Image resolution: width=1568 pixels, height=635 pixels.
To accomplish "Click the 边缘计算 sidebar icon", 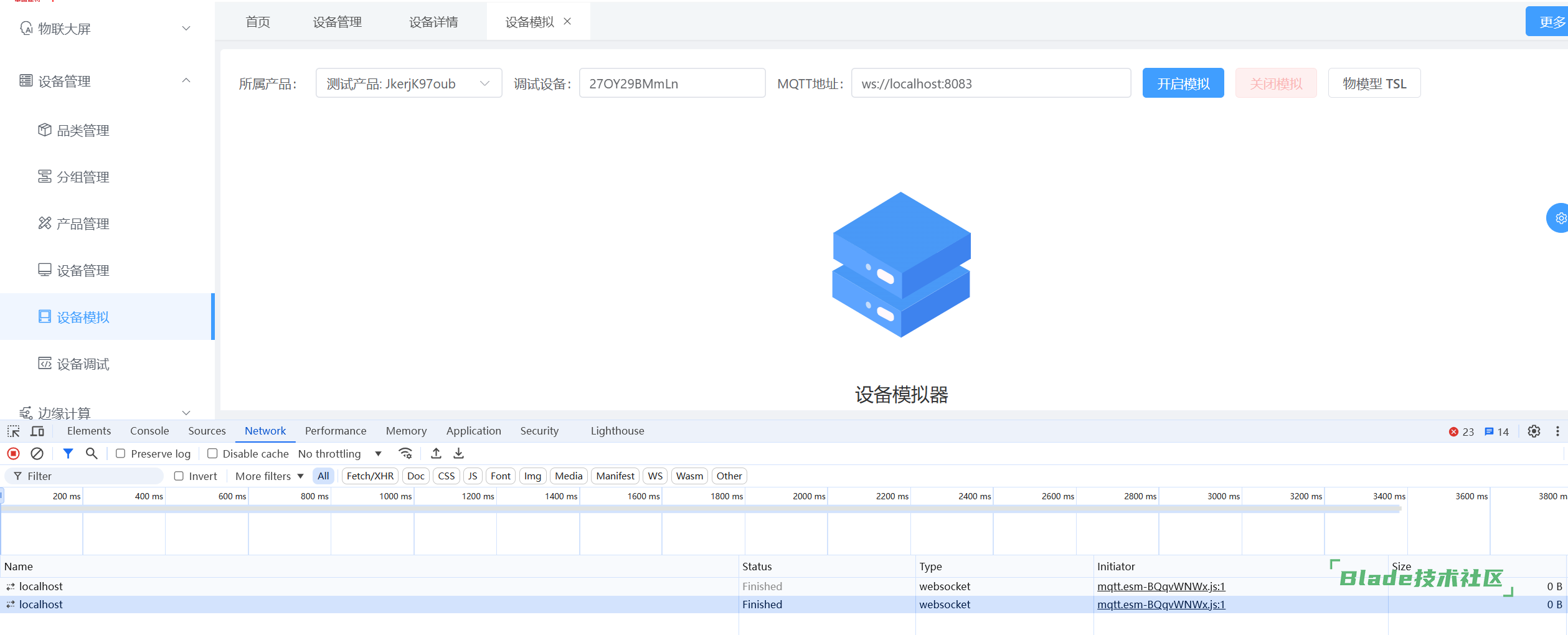I will [x=26, y=413].
